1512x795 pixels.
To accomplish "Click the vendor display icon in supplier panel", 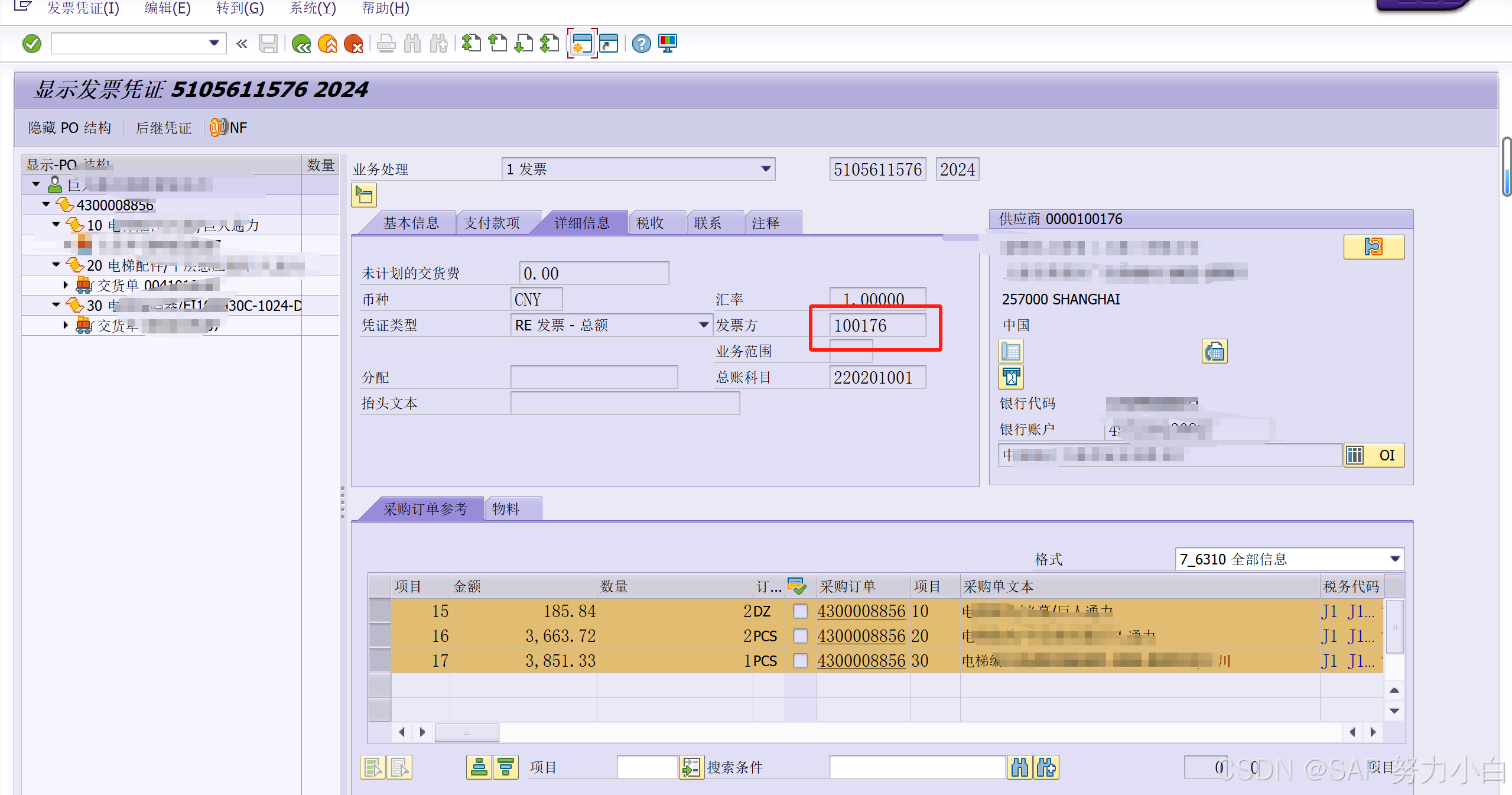I will pos(1373,247).
